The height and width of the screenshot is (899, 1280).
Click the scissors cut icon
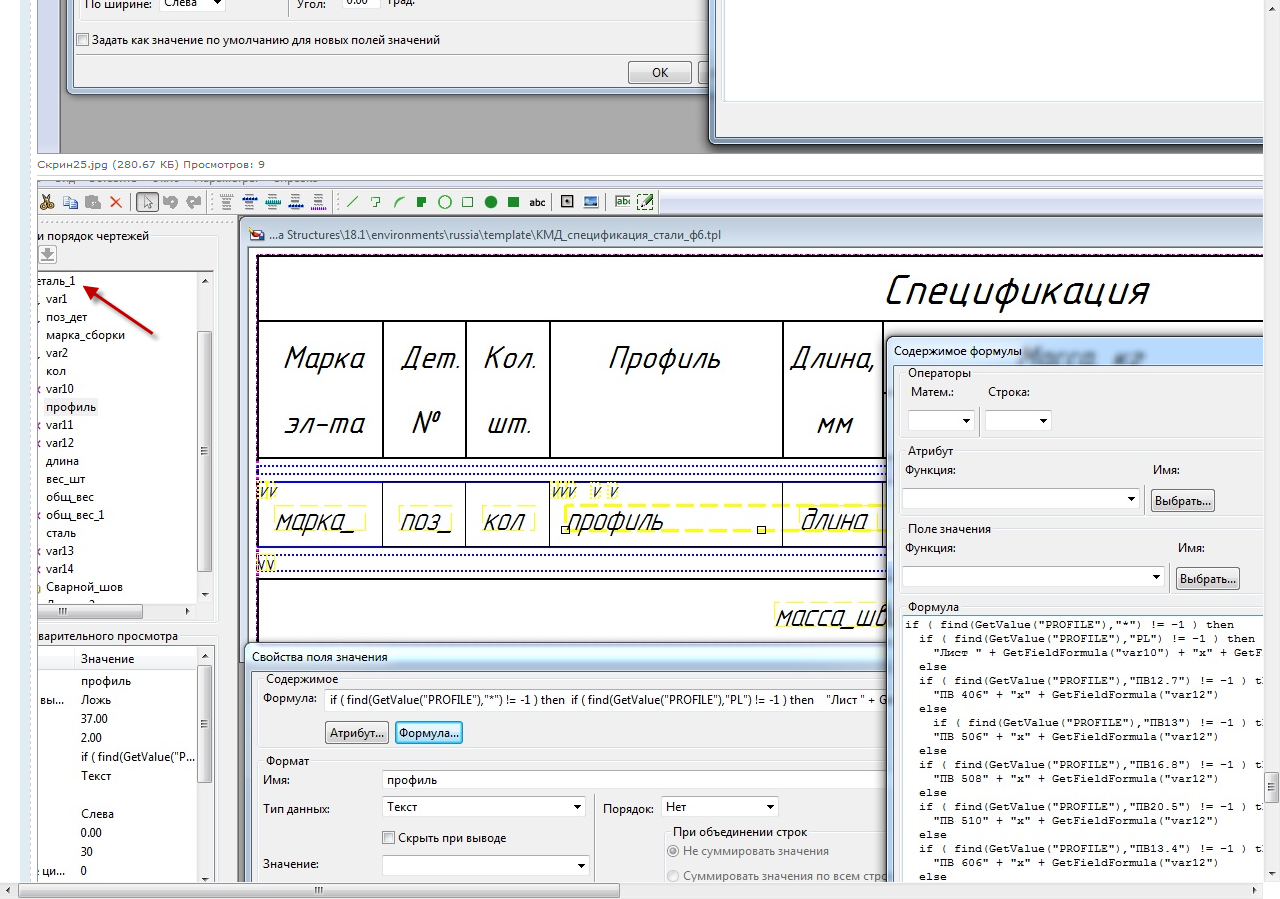click(x=47, y=202)
